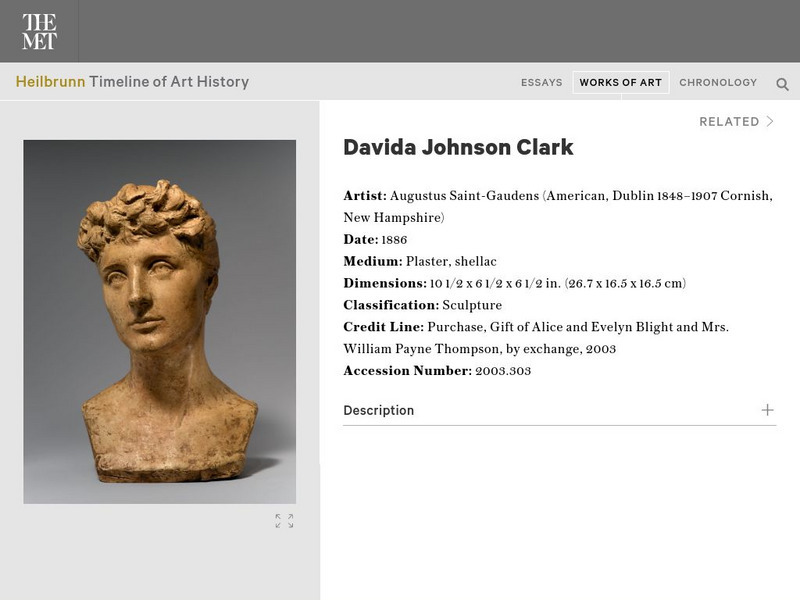Click the dimensions value line

click(558, 283)
